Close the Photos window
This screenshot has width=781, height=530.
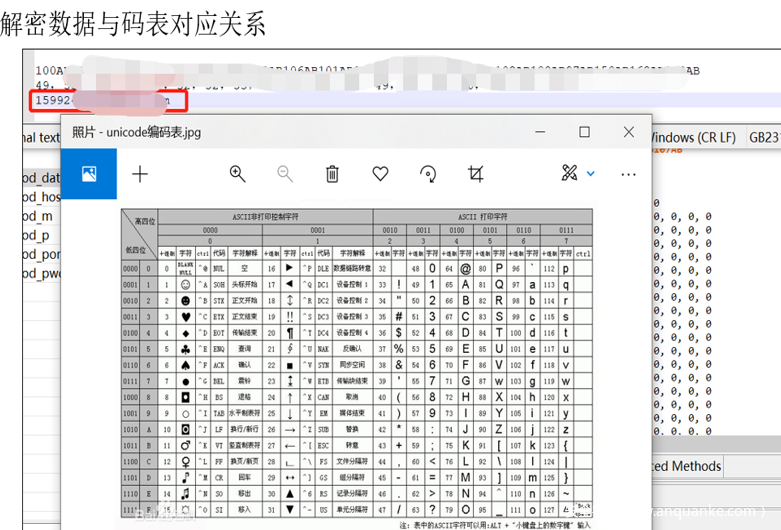pyautogui.click(x=629, y=132)
